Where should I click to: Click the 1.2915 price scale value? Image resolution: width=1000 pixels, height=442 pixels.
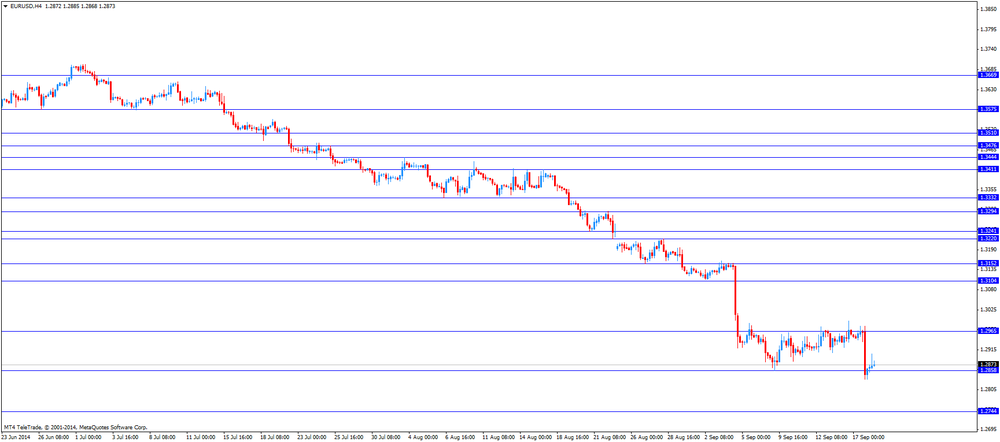coord(989,350)
